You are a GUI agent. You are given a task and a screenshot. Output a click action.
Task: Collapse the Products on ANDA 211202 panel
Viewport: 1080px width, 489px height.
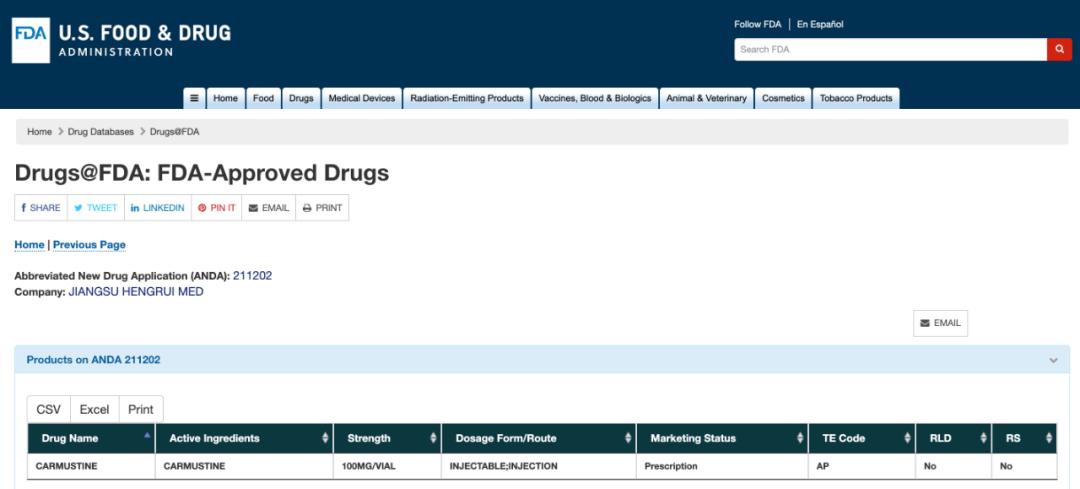pos(1052,360)
